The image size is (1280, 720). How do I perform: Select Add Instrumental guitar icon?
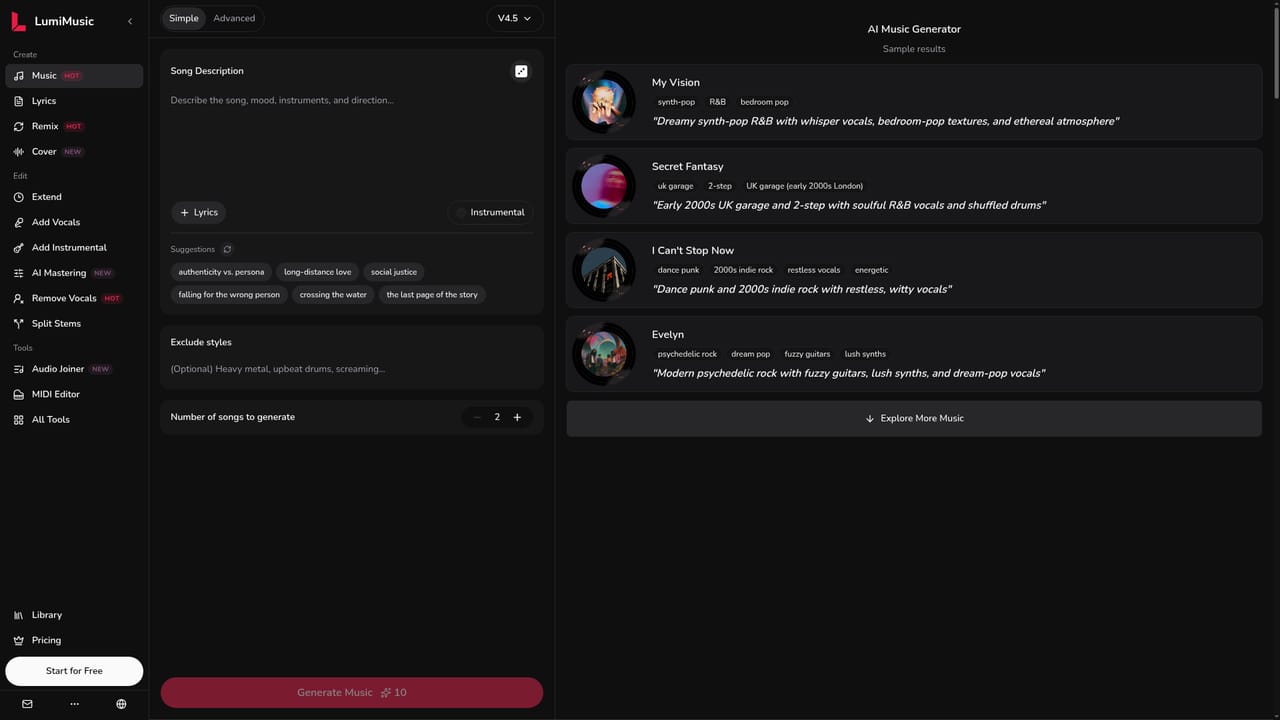coord(19,248)
